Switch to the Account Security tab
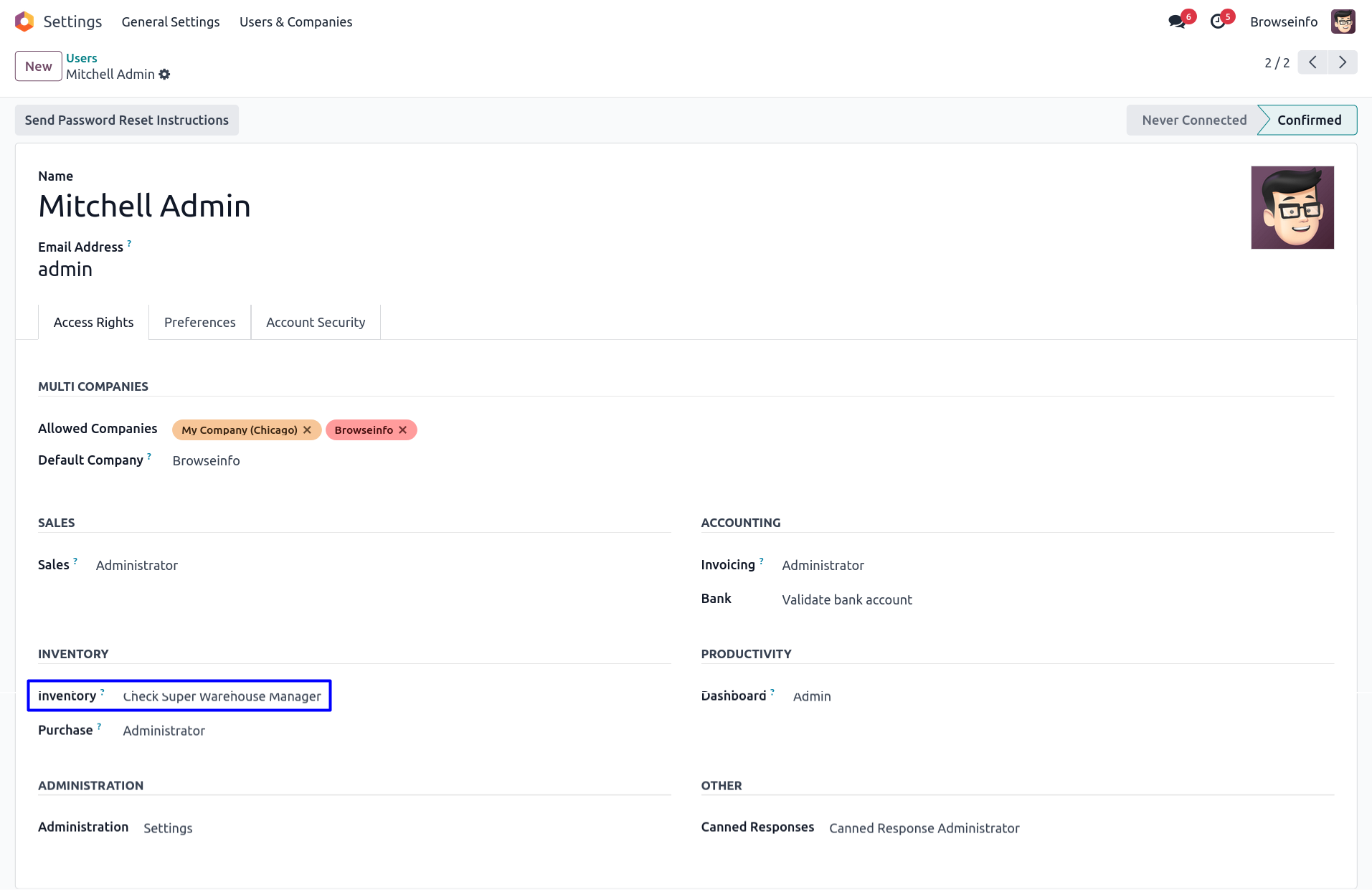The height and width of the screenshot is (892, 1372). point(316,322)
